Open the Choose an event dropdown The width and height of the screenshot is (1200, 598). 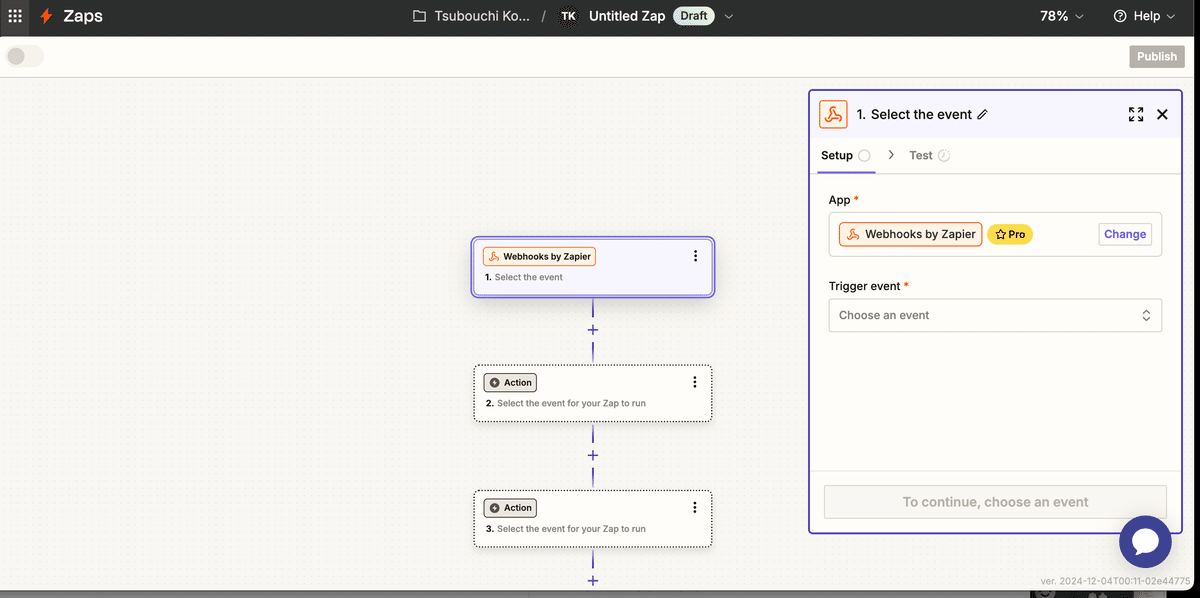point(995,315)
